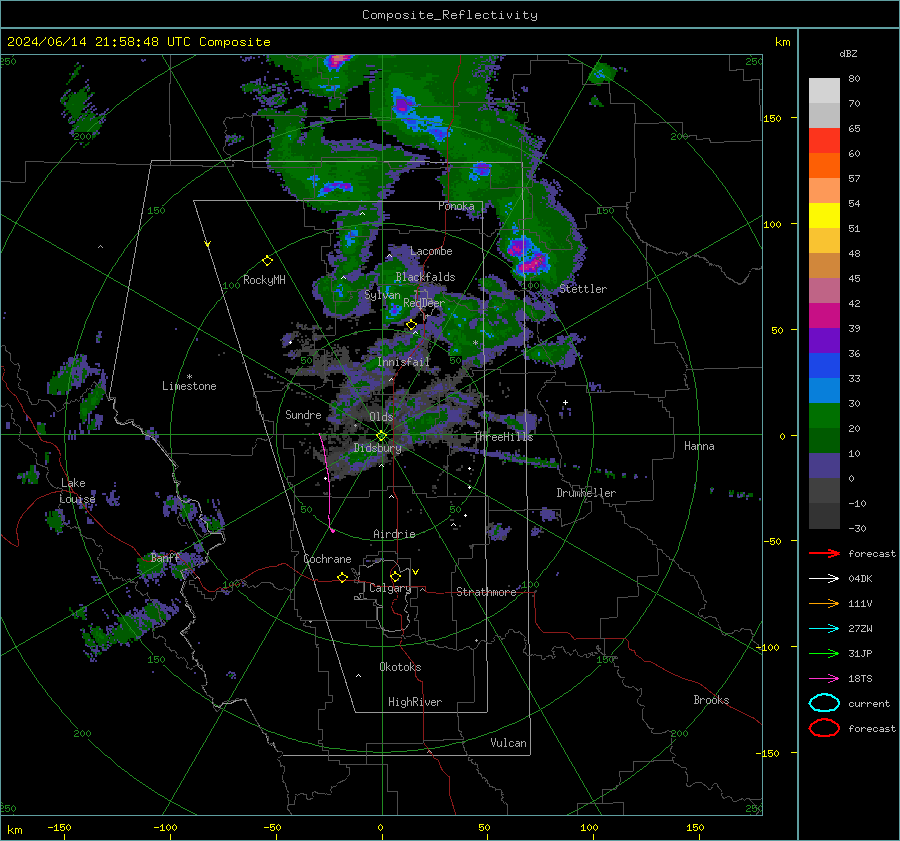Click the yellow V marker northeast of Calgary
Image resolution: width=900 pixels, height=841 pixels.
pos(416,572)
